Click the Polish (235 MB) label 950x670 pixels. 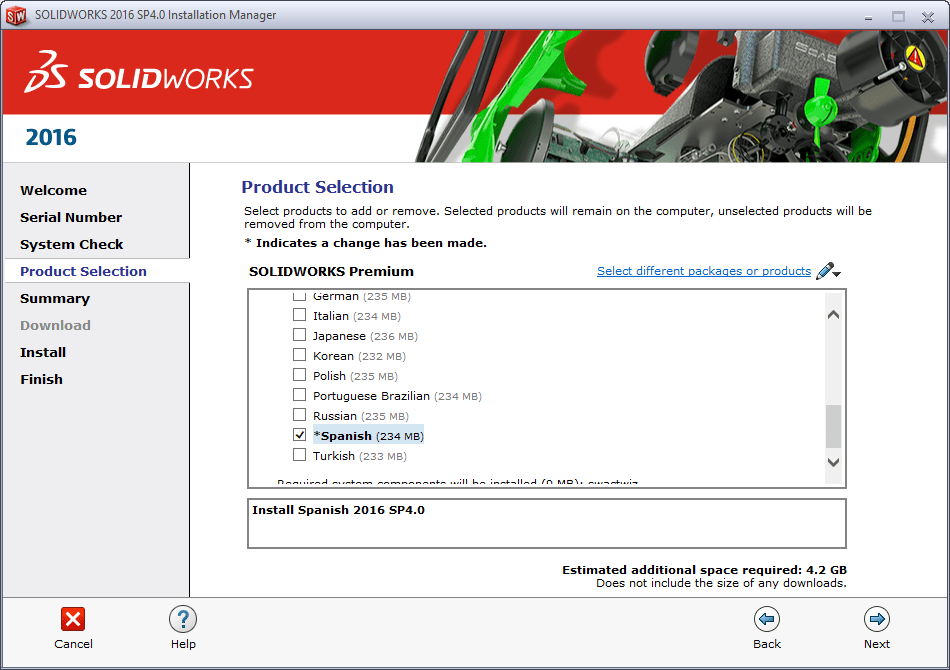click(x=355, y=376)
